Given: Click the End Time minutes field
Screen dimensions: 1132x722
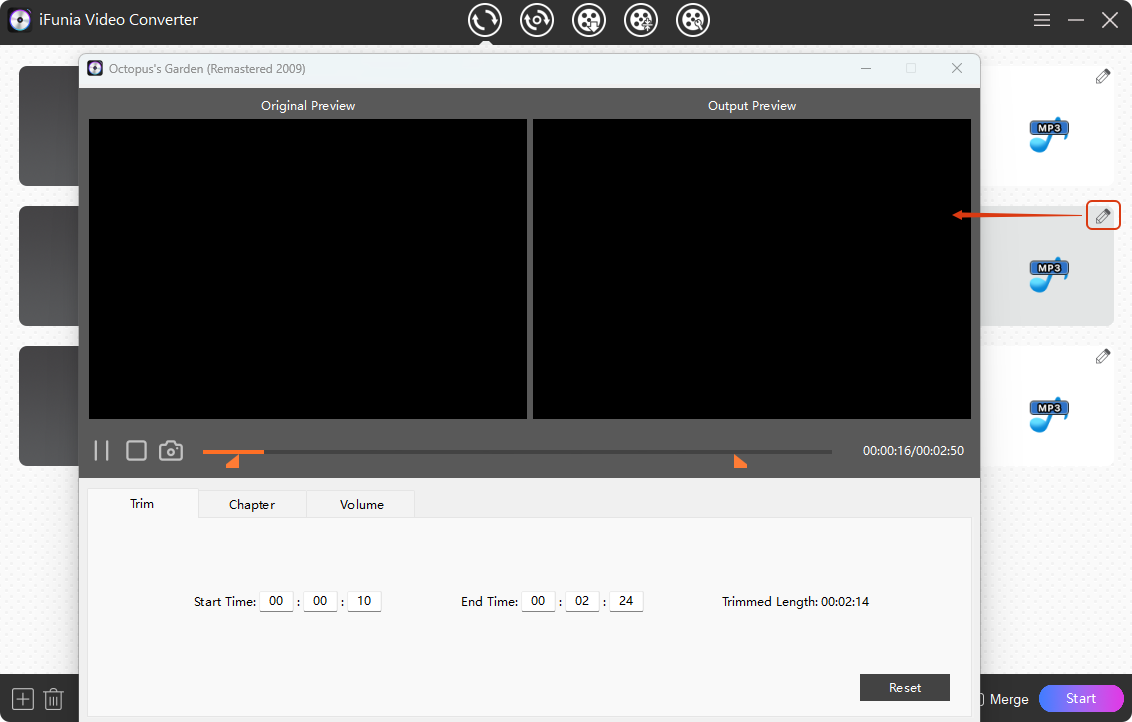Looking at the screenshot, I should [582, 602].
